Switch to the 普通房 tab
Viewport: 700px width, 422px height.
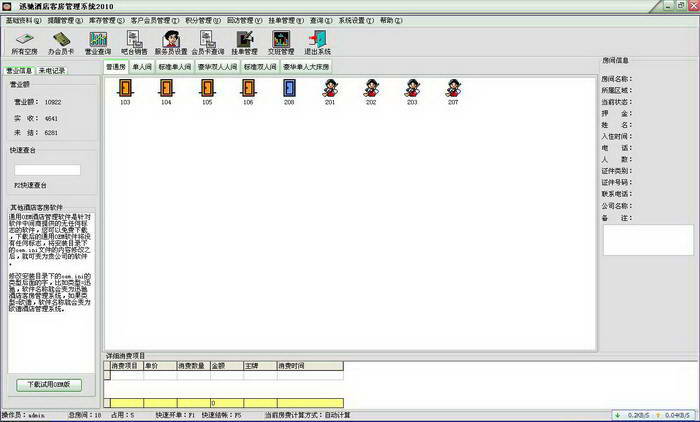pos(116,67)
